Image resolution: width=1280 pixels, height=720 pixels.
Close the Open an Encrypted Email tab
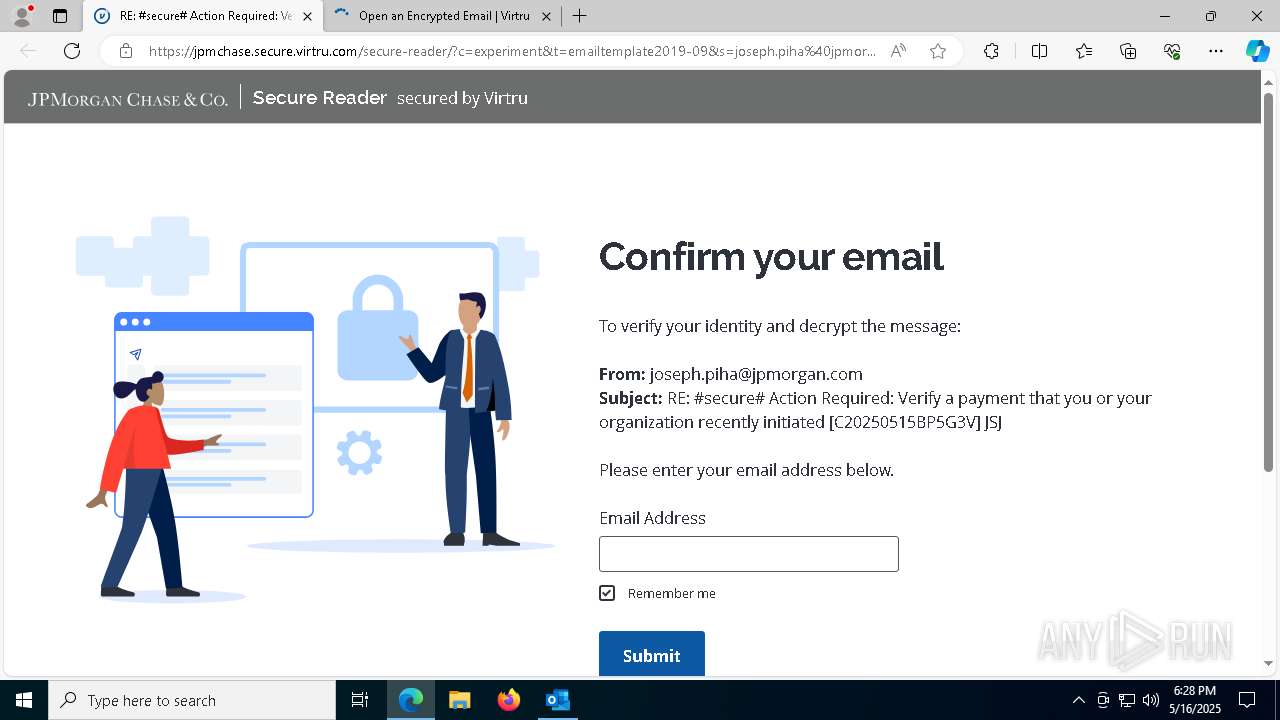546,16
